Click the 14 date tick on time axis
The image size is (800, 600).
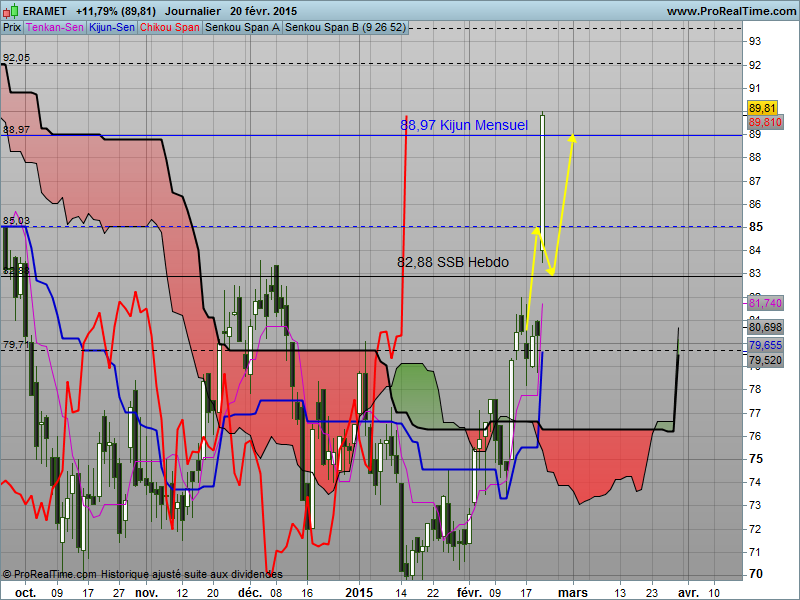[x=401, y=593]
